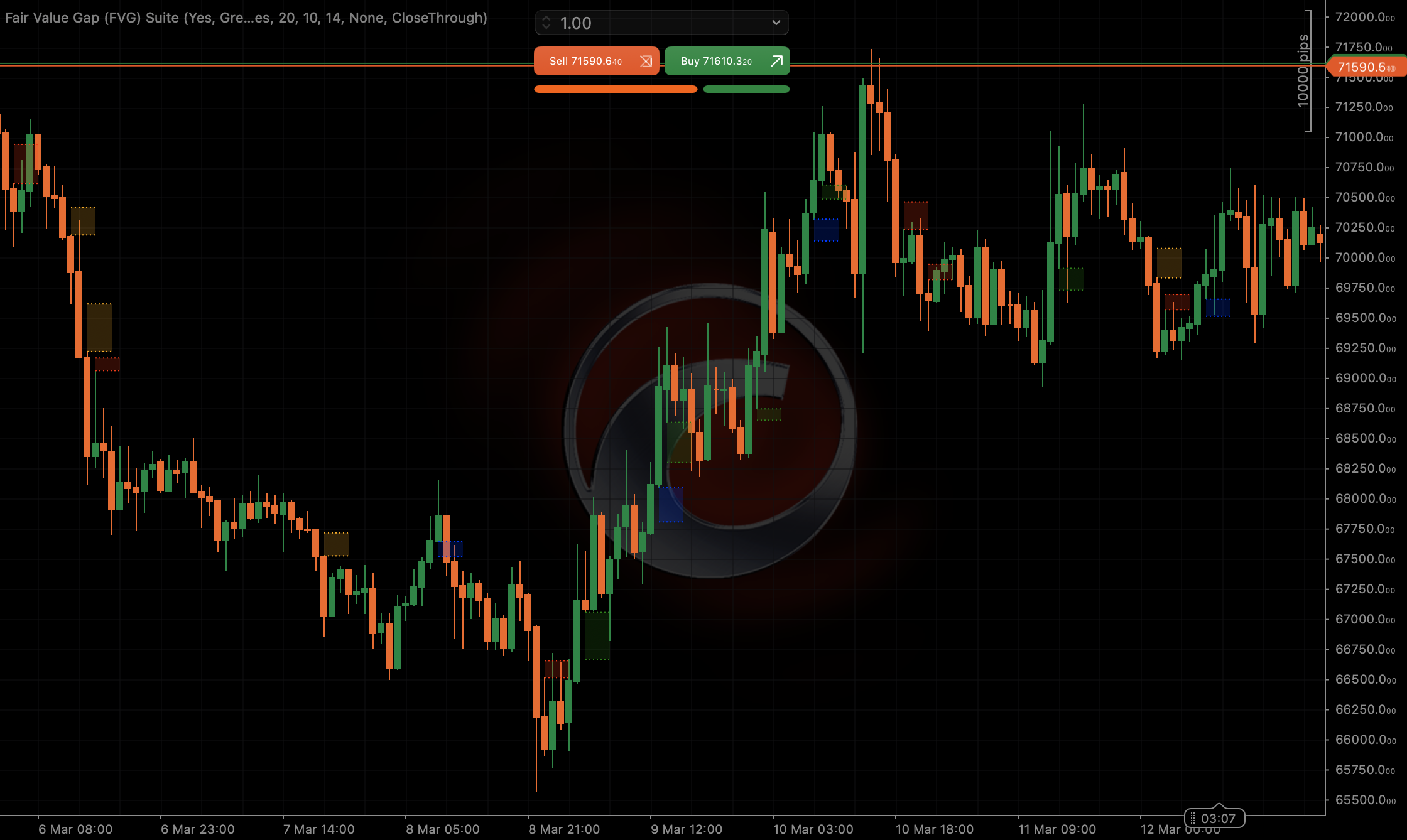Select the blue FVG box near the 69500 level
The height and width of the screenshot is (840, 1407).
[x=1219, y=308]
